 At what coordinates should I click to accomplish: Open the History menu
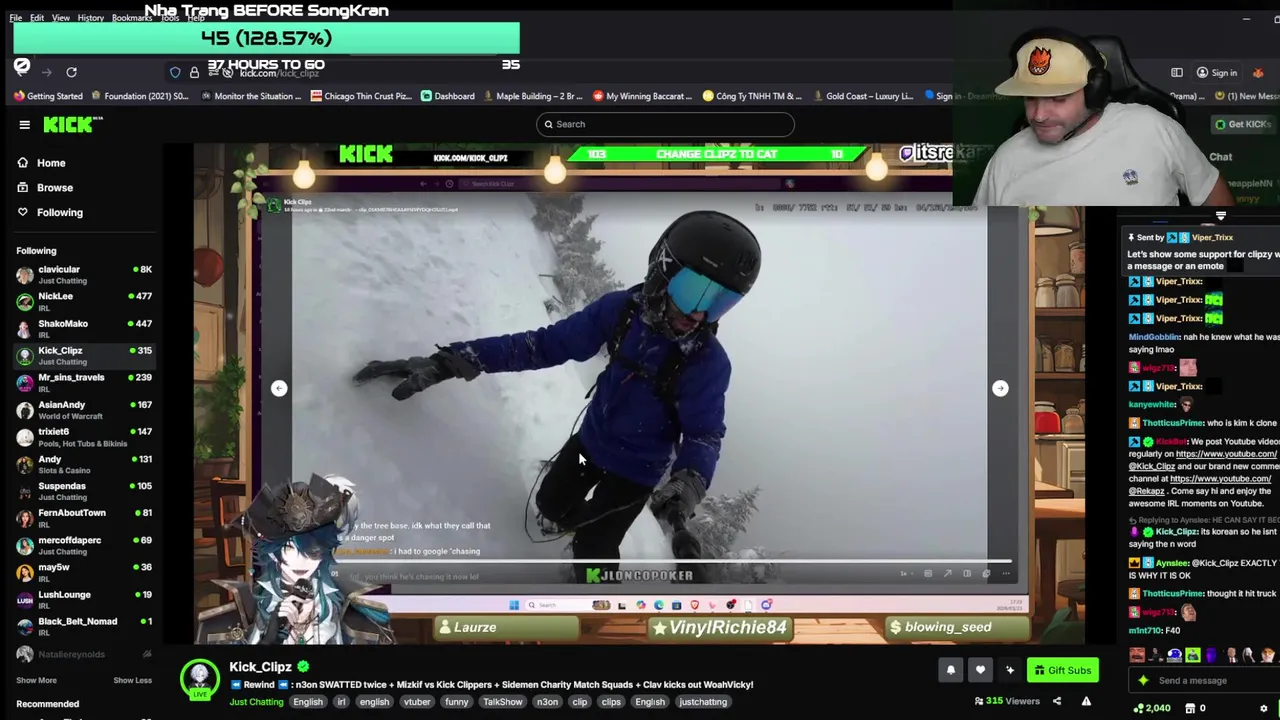point(91,18)
